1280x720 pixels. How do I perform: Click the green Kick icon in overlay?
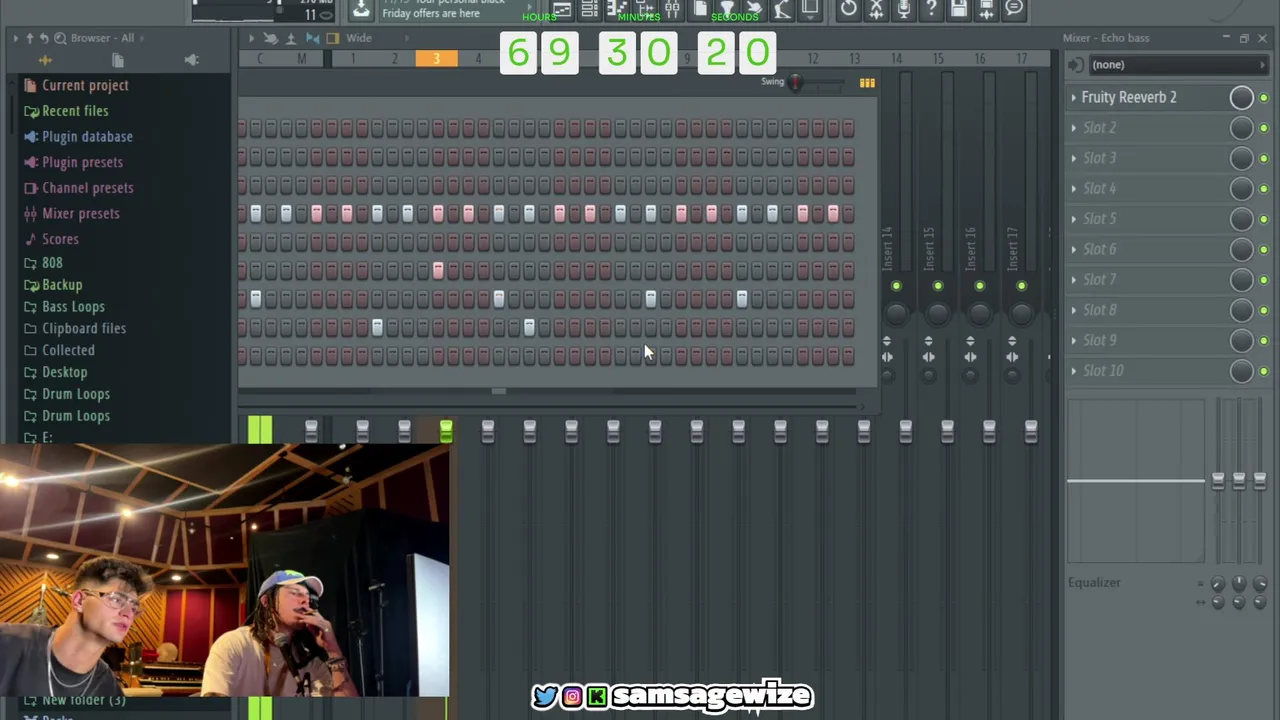click(597, 696)
